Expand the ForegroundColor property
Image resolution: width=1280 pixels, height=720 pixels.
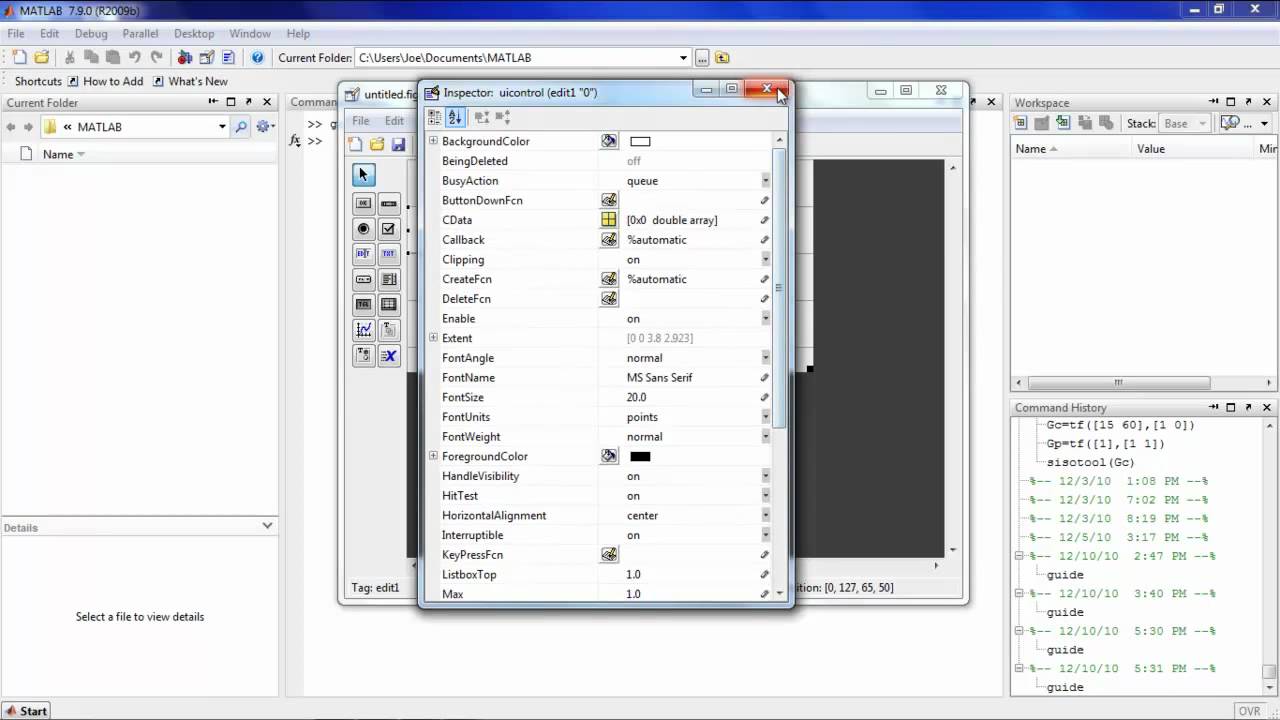tap(433, 456)
